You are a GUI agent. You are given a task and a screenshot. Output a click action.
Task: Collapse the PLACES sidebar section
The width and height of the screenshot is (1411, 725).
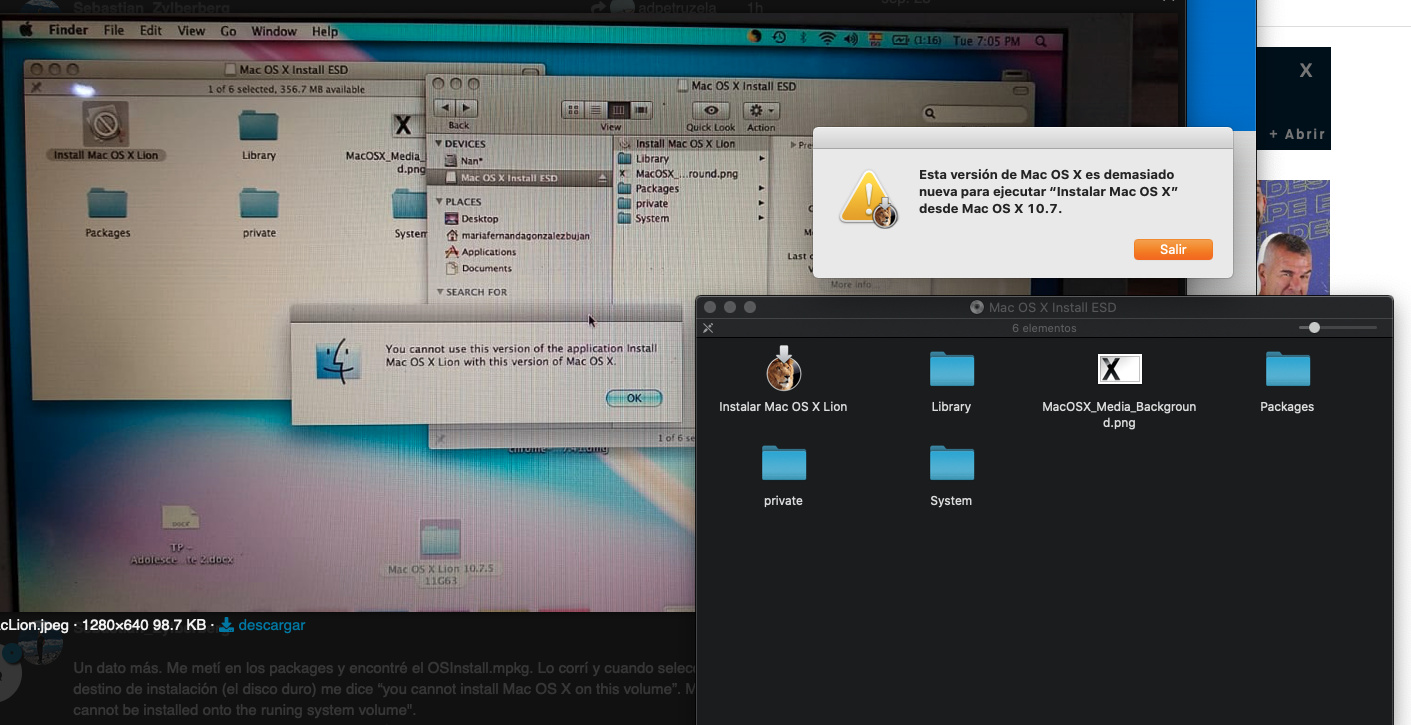pyautogui.click(x=439, y=202)
